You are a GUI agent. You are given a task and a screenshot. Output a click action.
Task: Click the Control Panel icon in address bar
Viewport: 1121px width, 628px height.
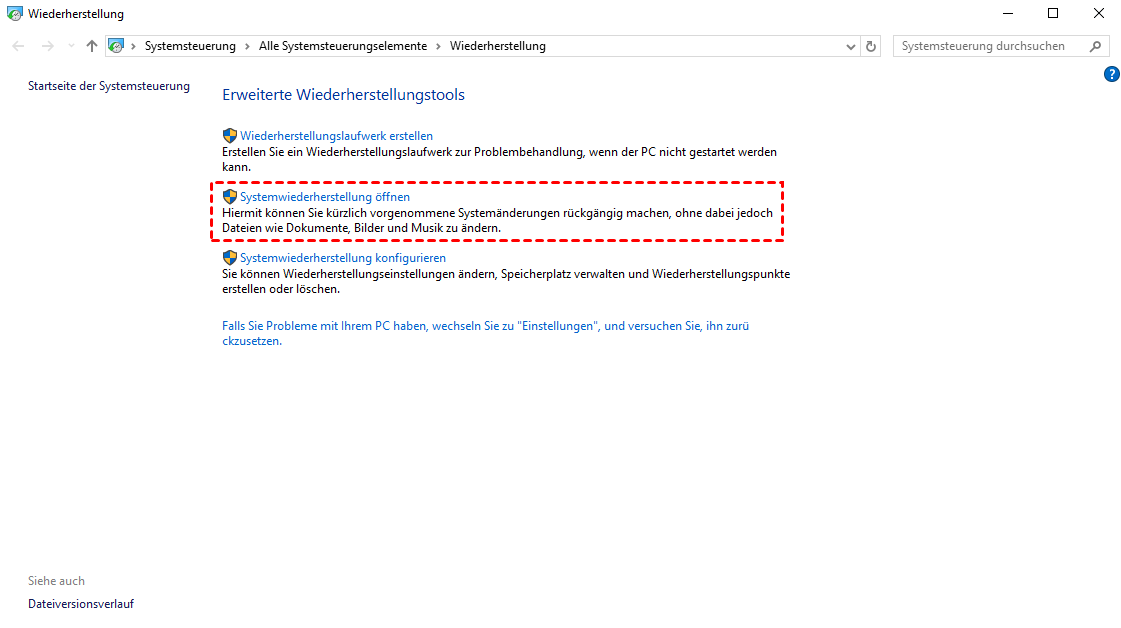coord(116,46)
